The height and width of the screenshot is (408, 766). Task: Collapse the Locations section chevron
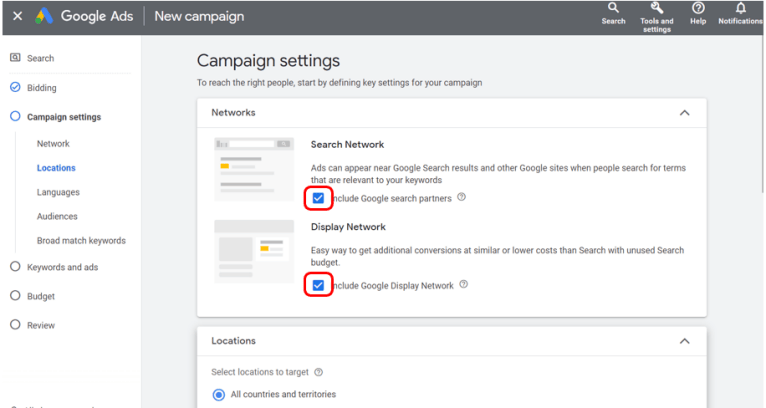point(684,341)
